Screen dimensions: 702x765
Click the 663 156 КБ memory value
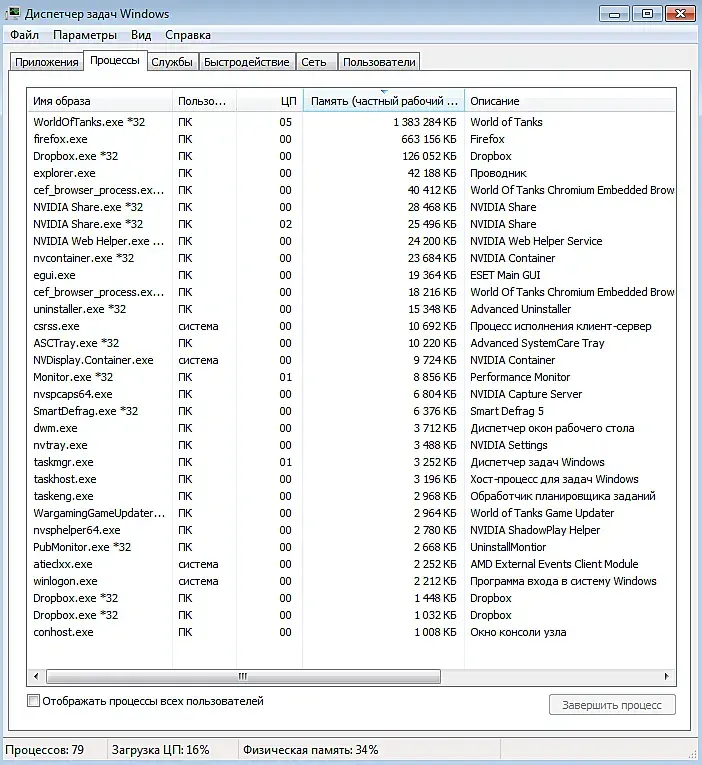[x=428, y=139]
